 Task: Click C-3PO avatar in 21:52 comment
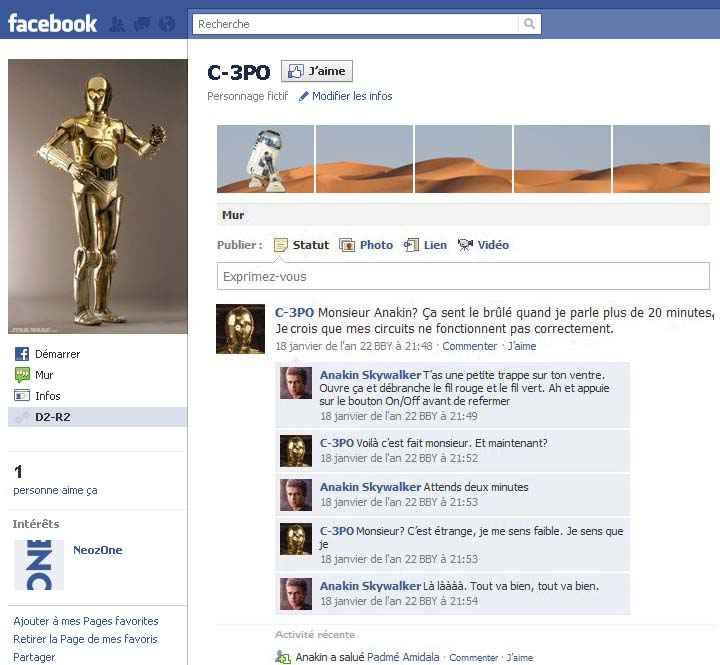296,451
